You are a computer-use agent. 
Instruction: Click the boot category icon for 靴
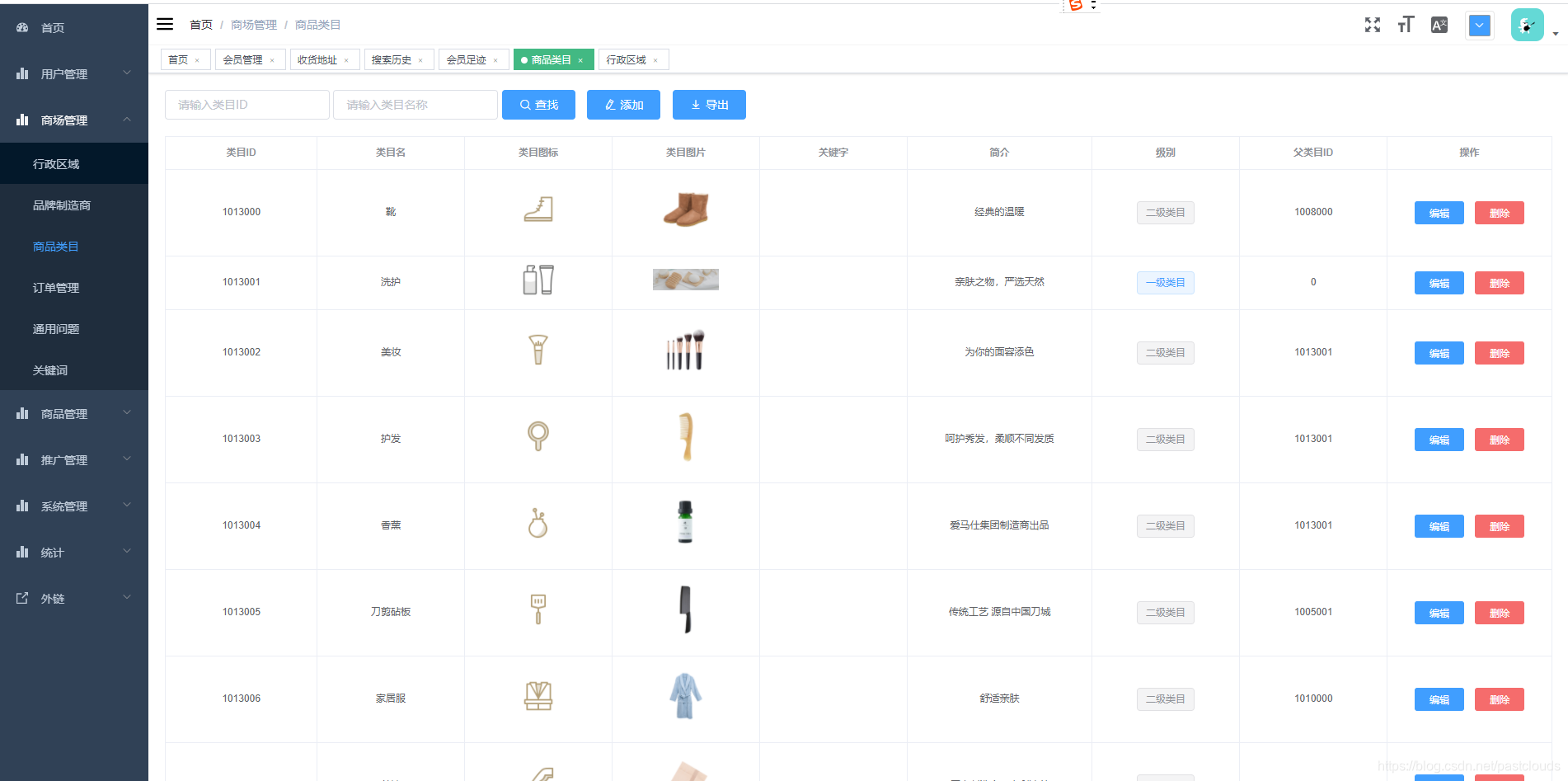538,209
